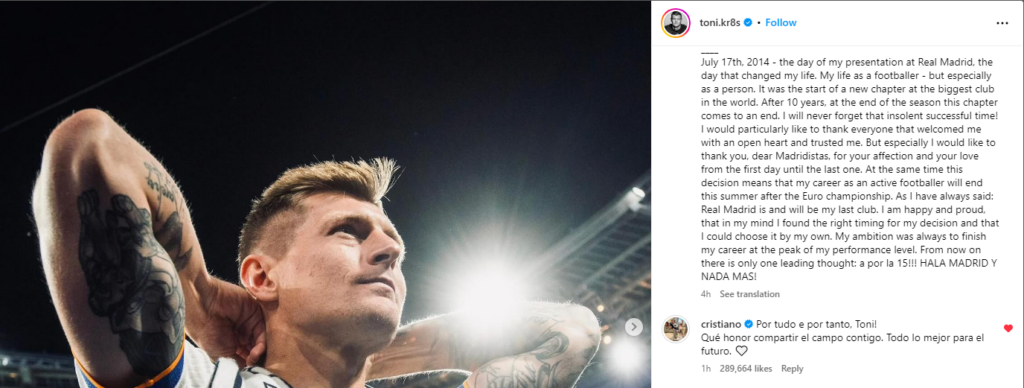Like cristiano's comment with the red heart
Viewport: 1024px width, 388px height.
[x=1008, y=328]
